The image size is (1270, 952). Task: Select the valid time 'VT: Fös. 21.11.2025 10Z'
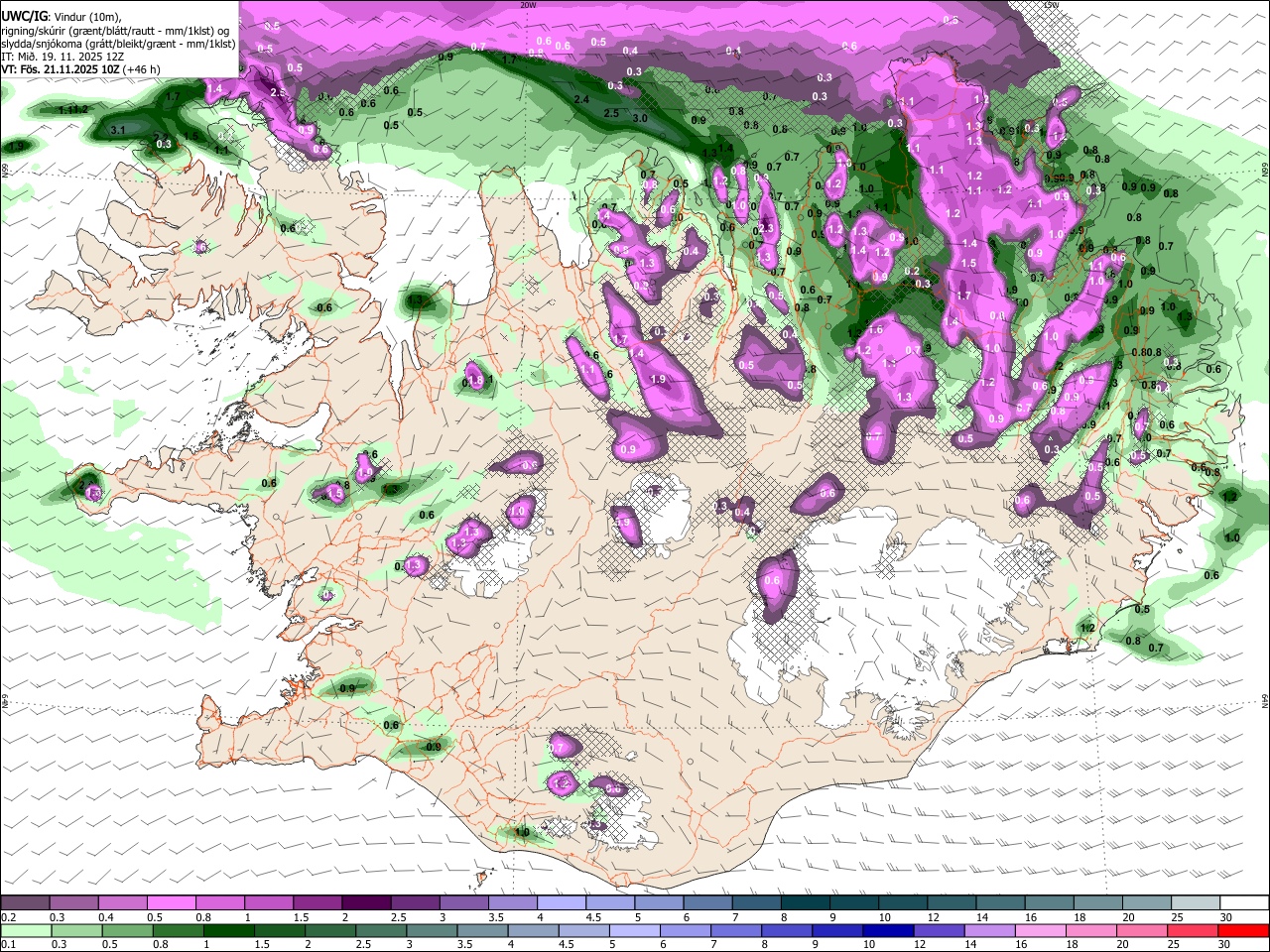point(61,69)
